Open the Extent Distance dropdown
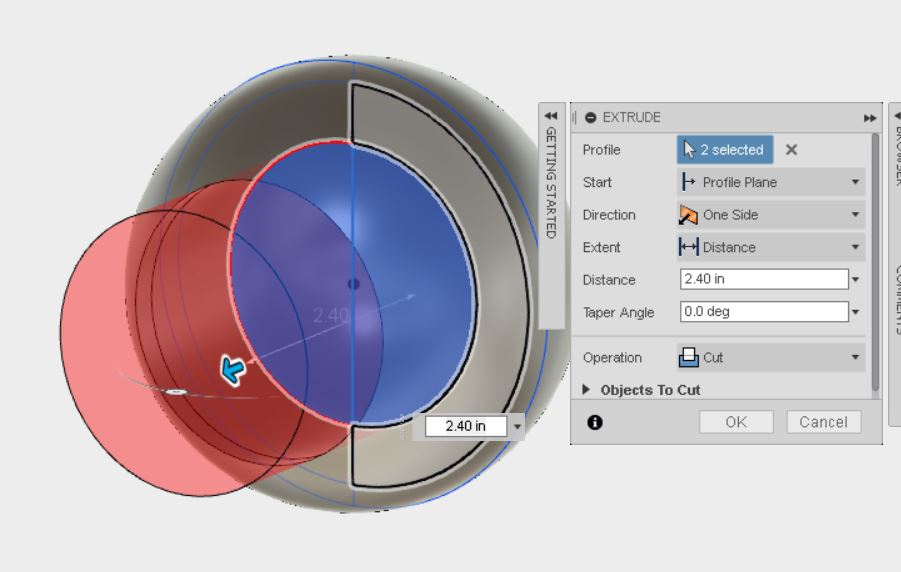This screenshot has height=572, width=901. click(771, 247)
